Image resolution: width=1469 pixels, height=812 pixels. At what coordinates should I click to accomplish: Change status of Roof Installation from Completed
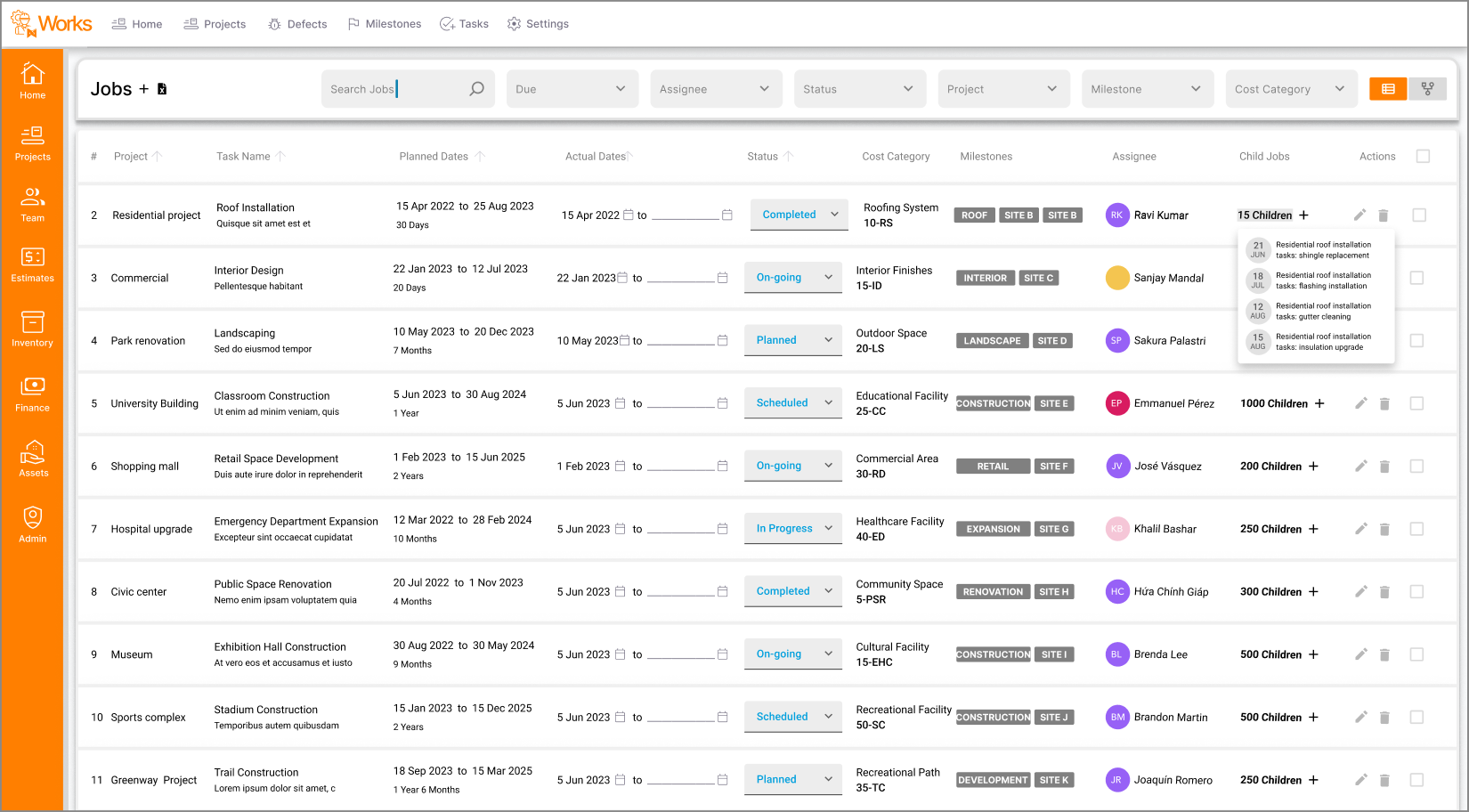pyautogui.click(x=799, y=215)
